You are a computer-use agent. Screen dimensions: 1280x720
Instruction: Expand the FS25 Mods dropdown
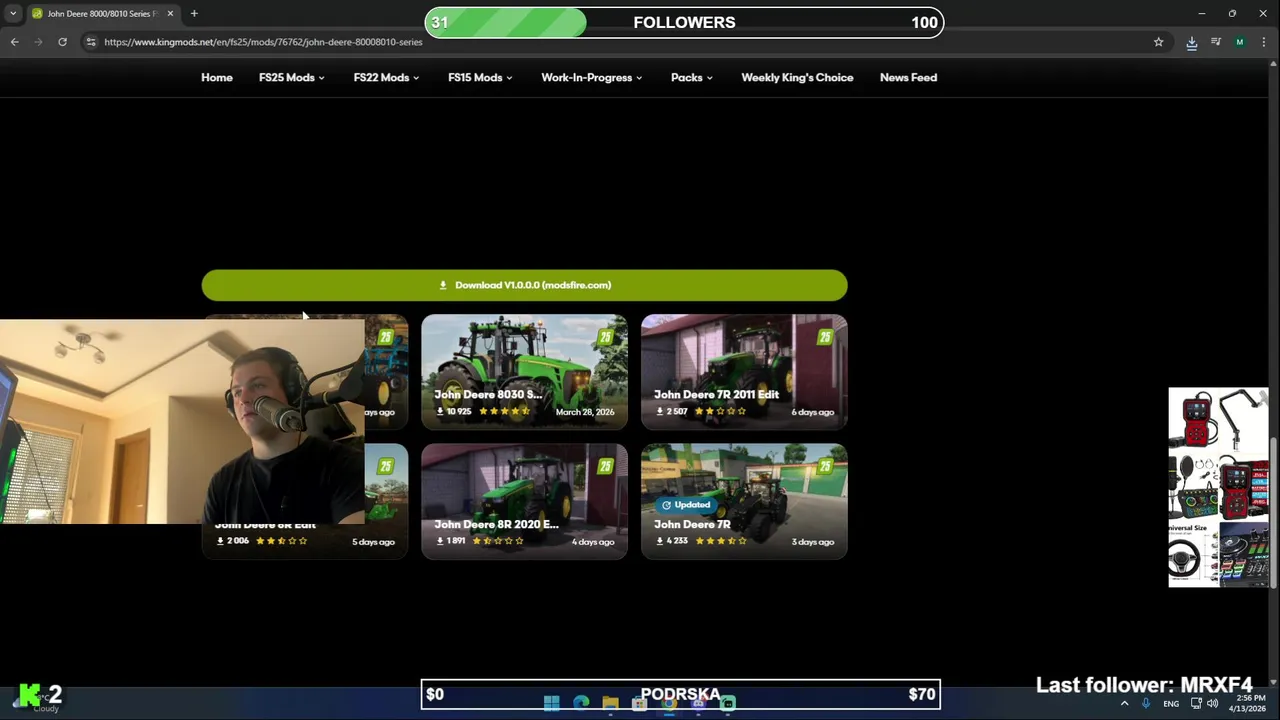[291, 77]
